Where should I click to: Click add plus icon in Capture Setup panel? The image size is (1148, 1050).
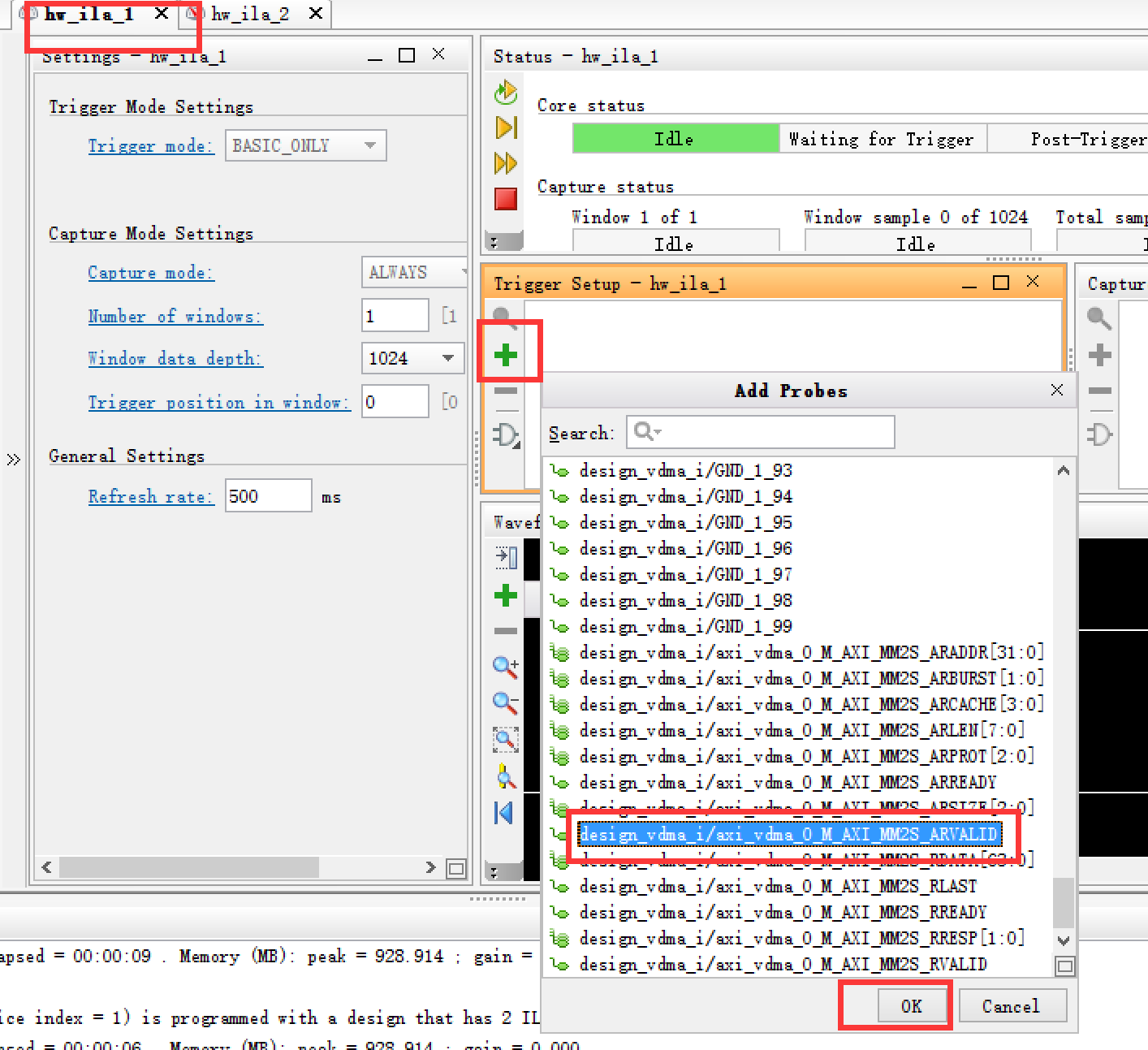tap(1100, 355)
